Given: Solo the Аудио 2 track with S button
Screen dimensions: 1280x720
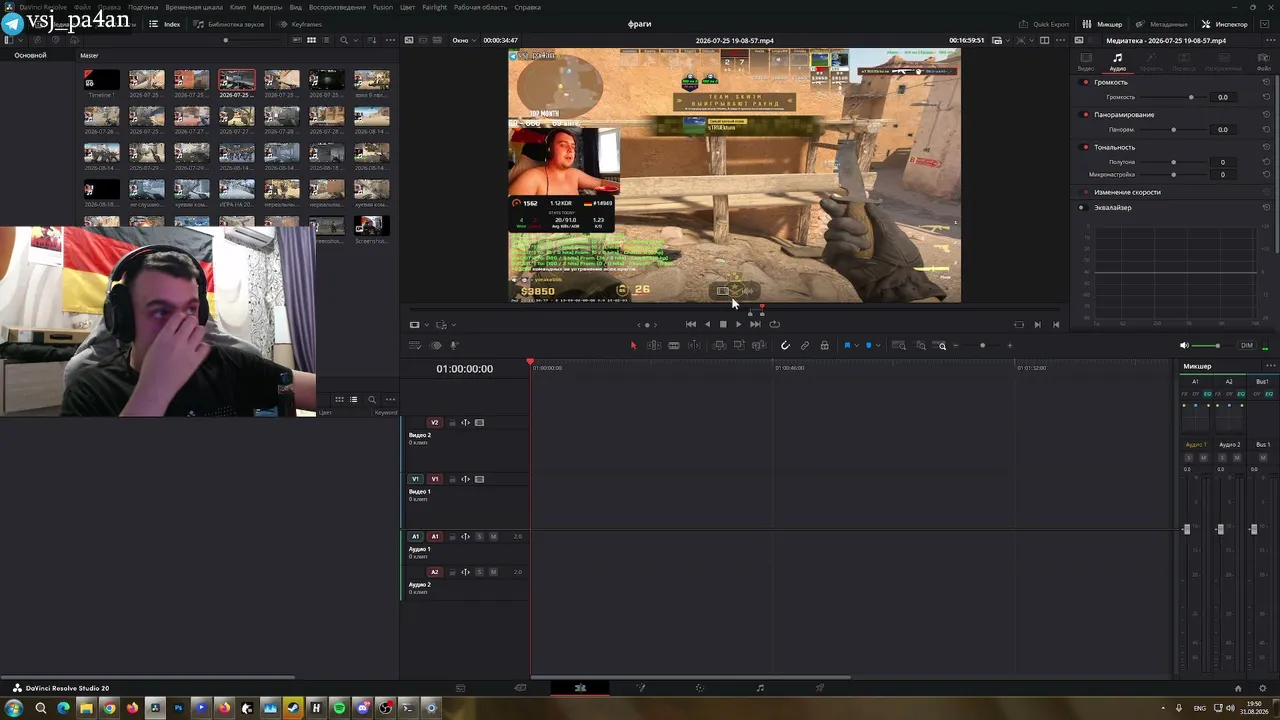Looking at the screenshot, I should click(x=480, y=572).
